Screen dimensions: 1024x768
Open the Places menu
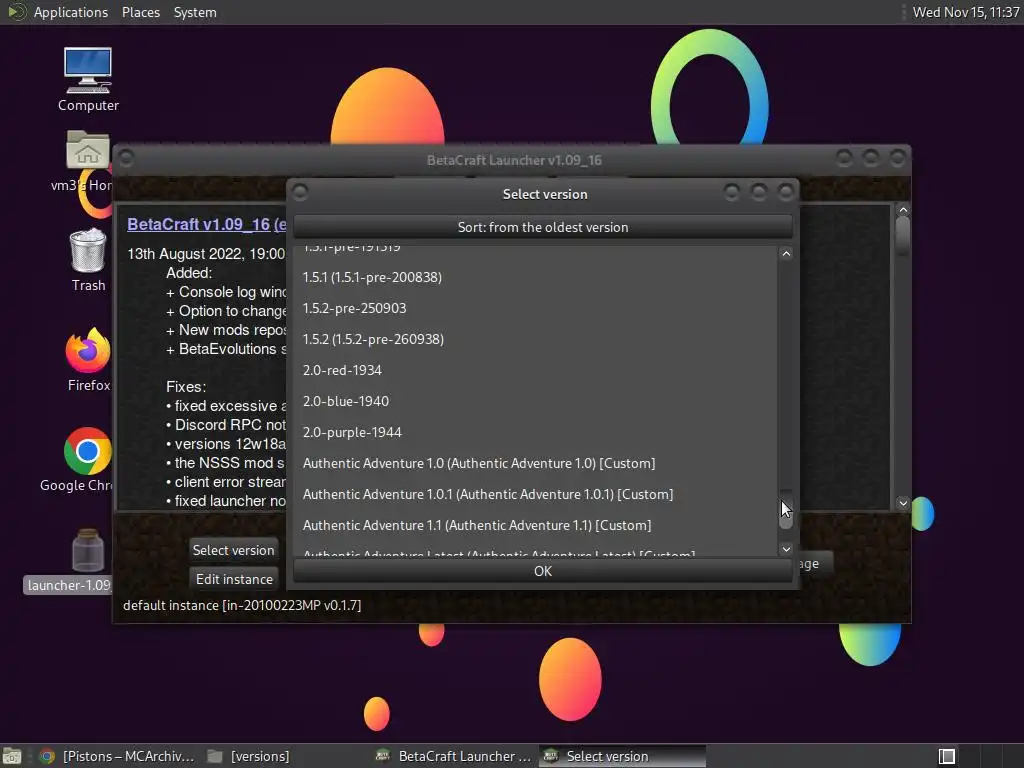point(141,12)
